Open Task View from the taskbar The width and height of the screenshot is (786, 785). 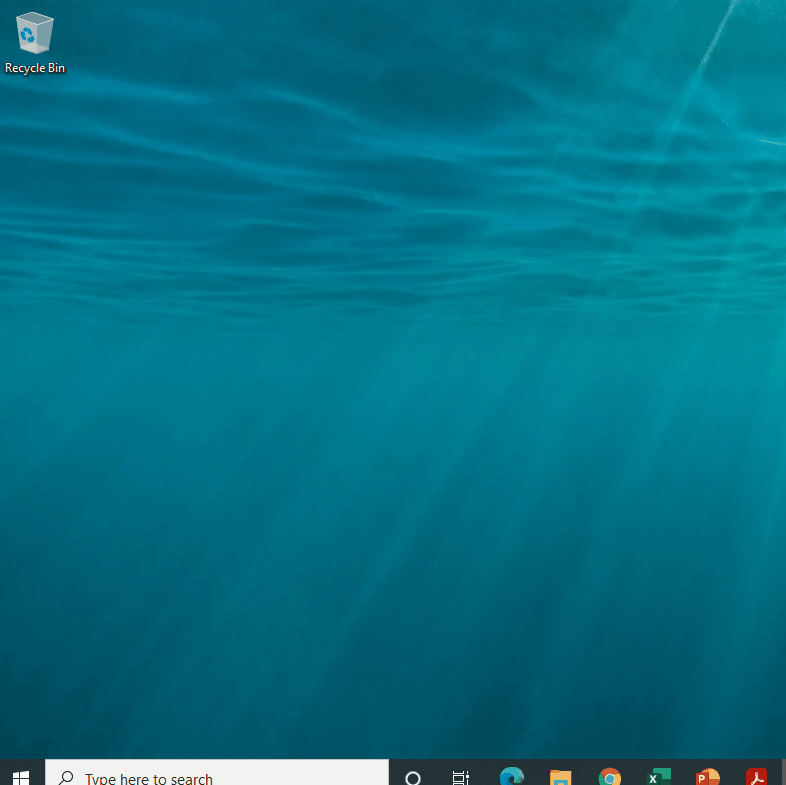coord(461,776)
